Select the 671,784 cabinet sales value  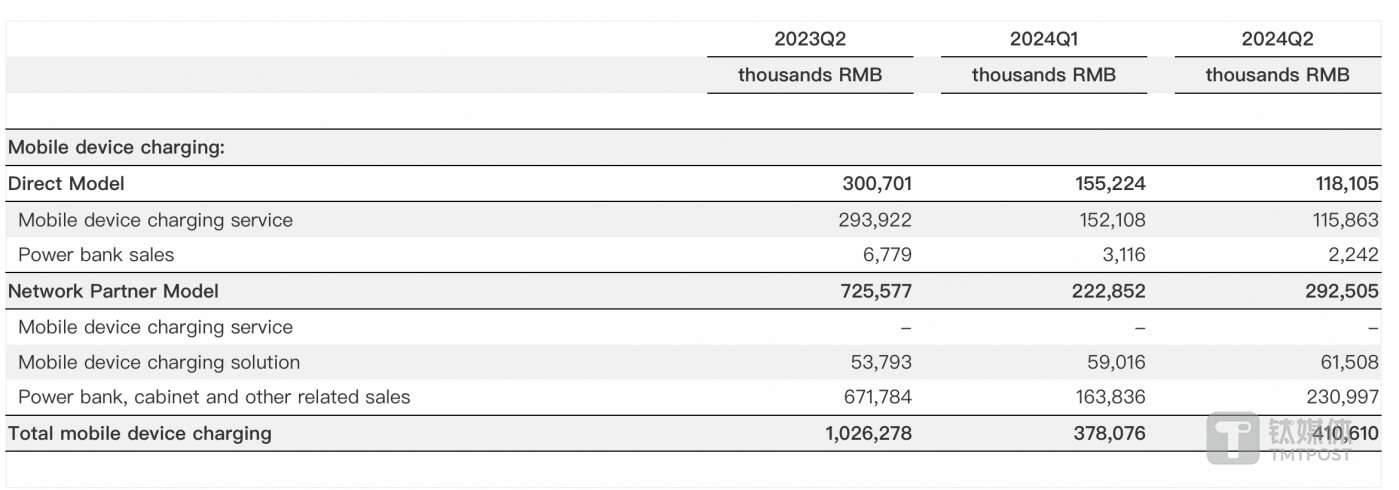[877, 397]
